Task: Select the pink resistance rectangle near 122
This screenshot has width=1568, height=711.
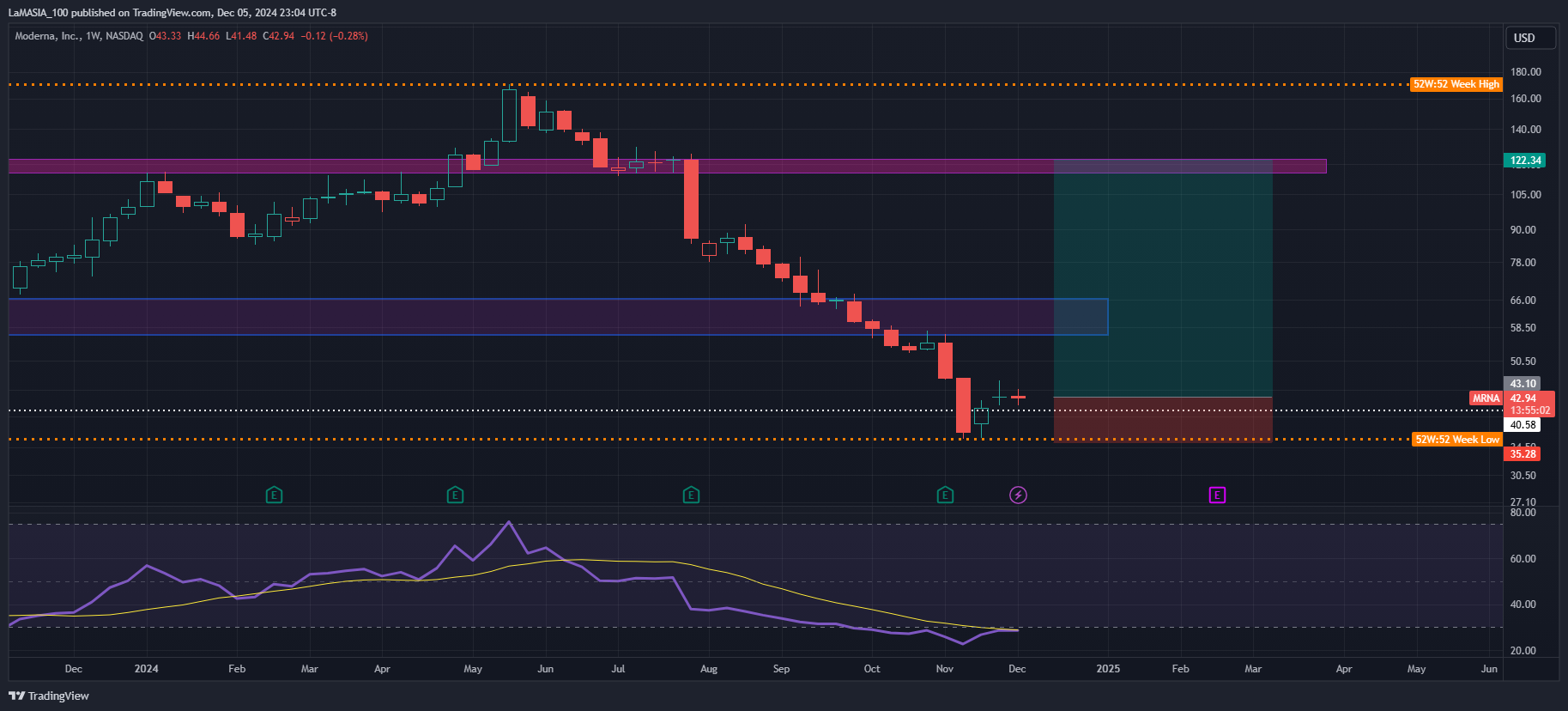Action: pyautogui.click(x=667, y=166)
